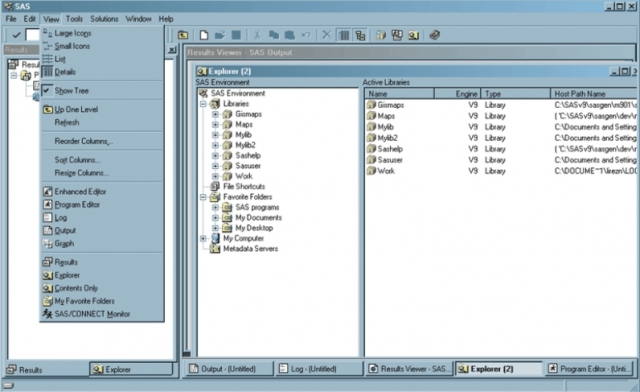Click the Help book toolbar icon
640x392 pixels.
[x=435, y=35]
